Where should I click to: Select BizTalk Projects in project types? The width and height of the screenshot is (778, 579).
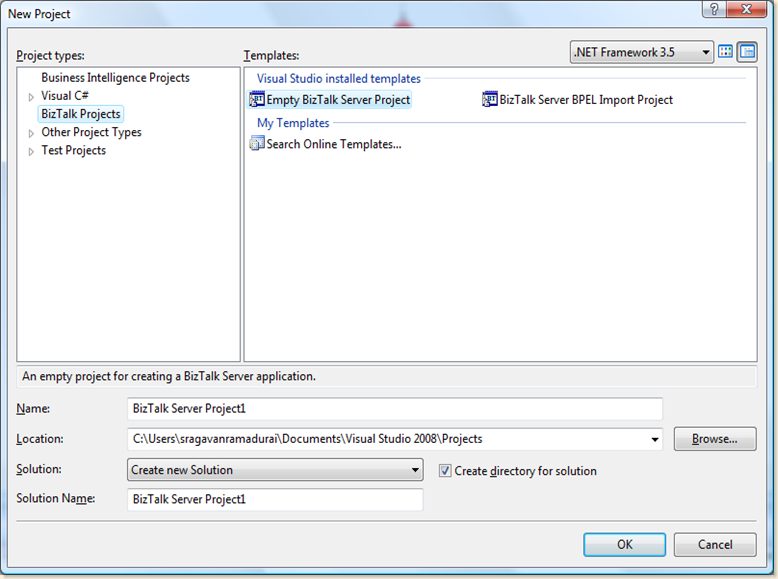81,114
